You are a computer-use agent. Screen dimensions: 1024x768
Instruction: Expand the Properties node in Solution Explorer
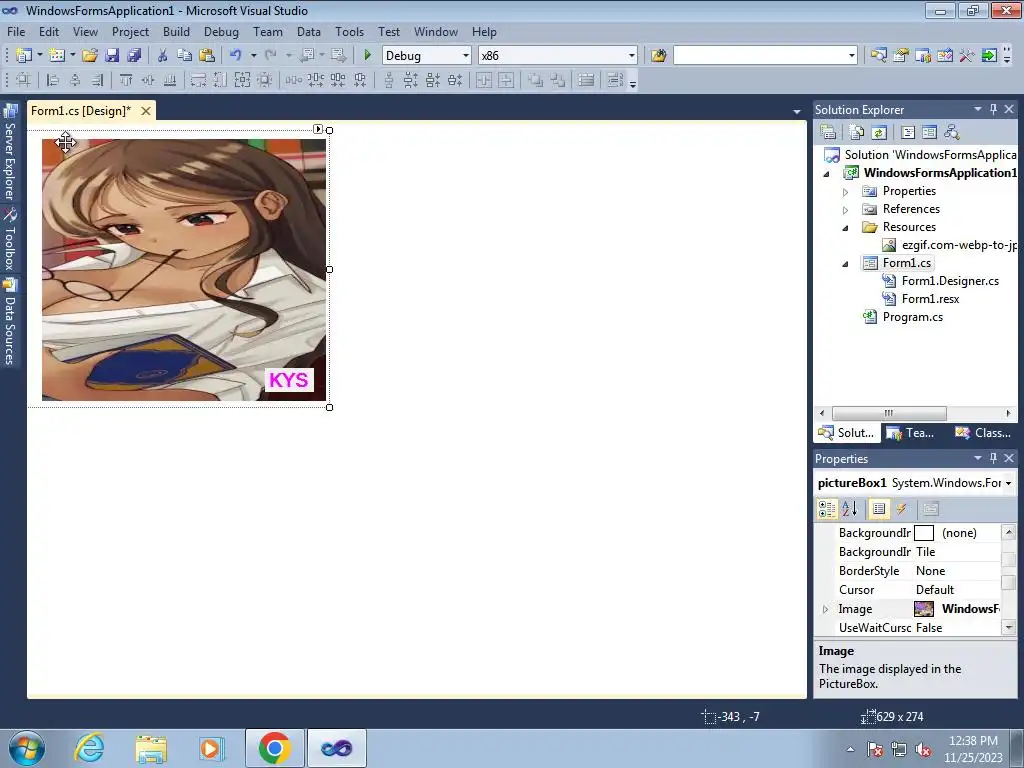846,192
